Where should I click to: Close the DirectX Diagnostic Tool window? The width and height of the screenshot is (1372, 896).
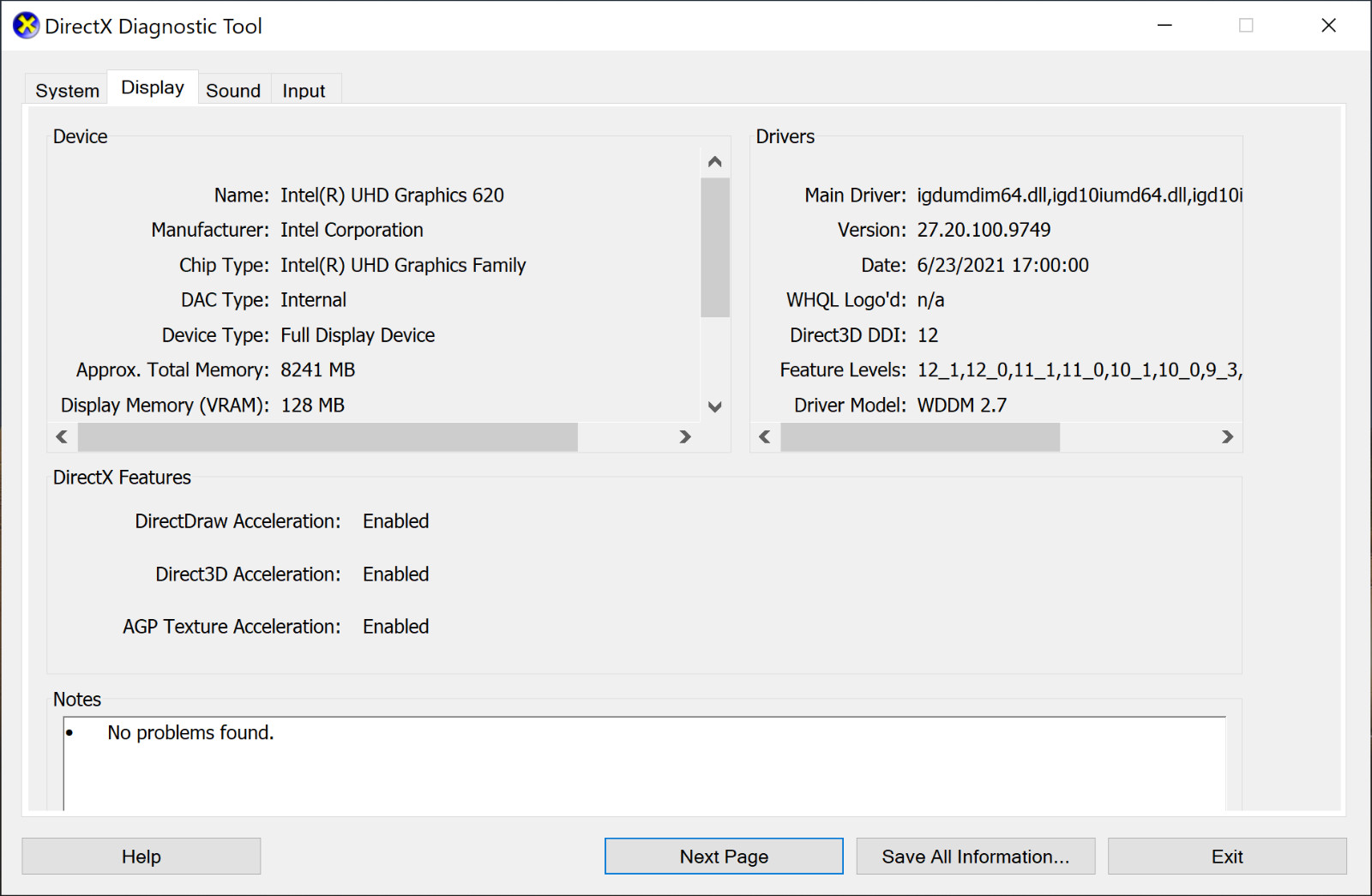click(1328, 26)
